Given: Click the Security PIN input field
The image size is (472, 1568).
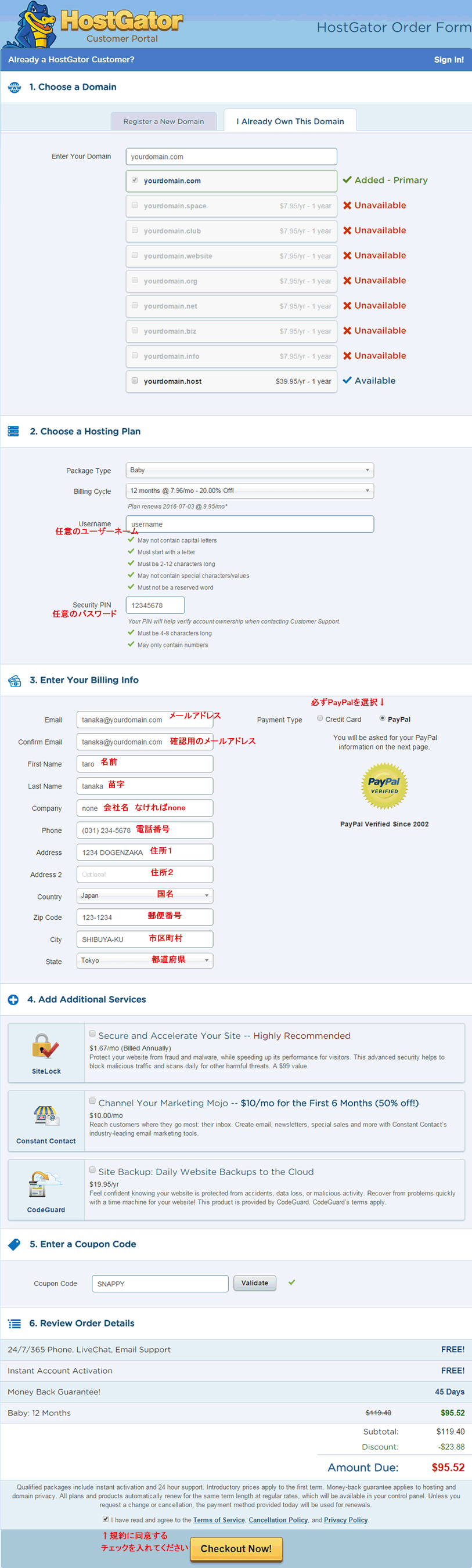Looking at the screenshot, I should tap(154, 606).
